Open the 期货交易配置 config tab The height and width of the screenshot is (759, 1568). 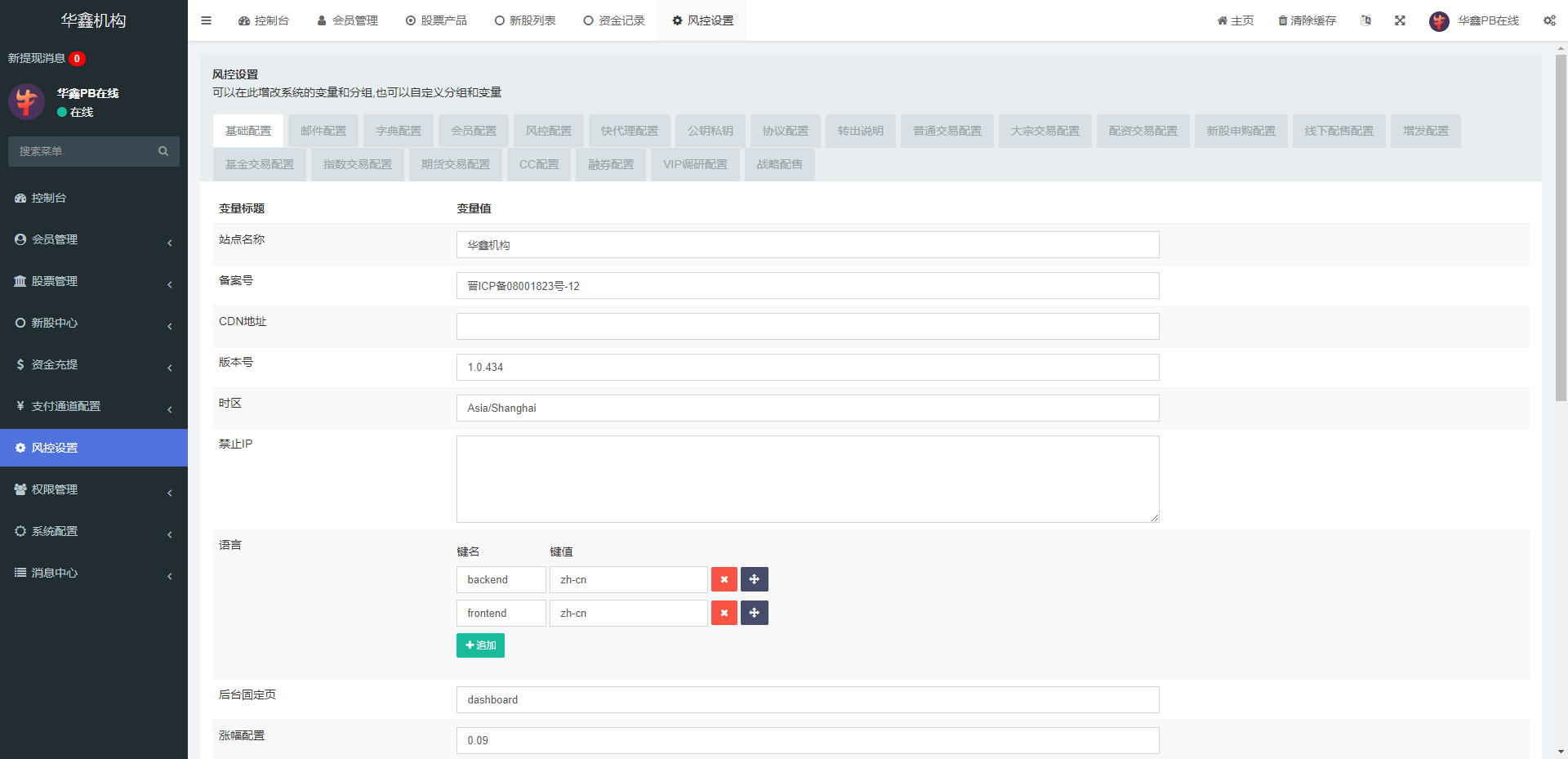(x=456, y=164)
